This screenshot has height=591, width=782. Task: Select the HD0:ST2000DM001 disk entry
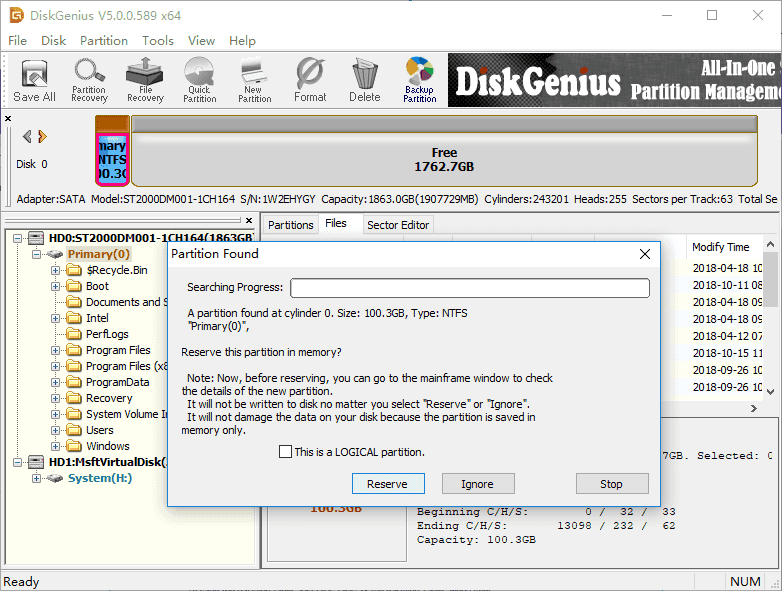coord(151,238)
